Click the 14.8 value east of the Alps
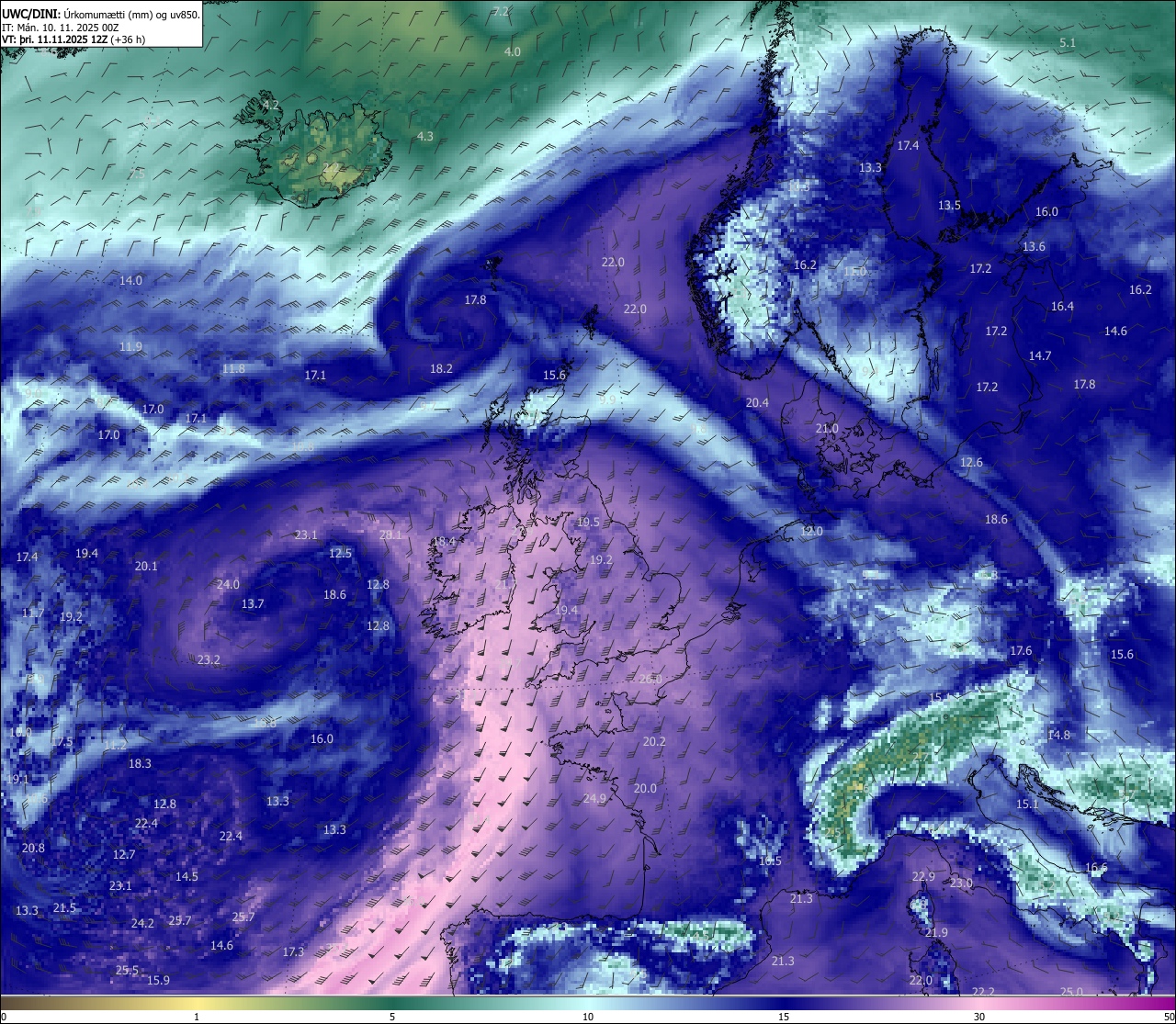 pos(1058,736)
